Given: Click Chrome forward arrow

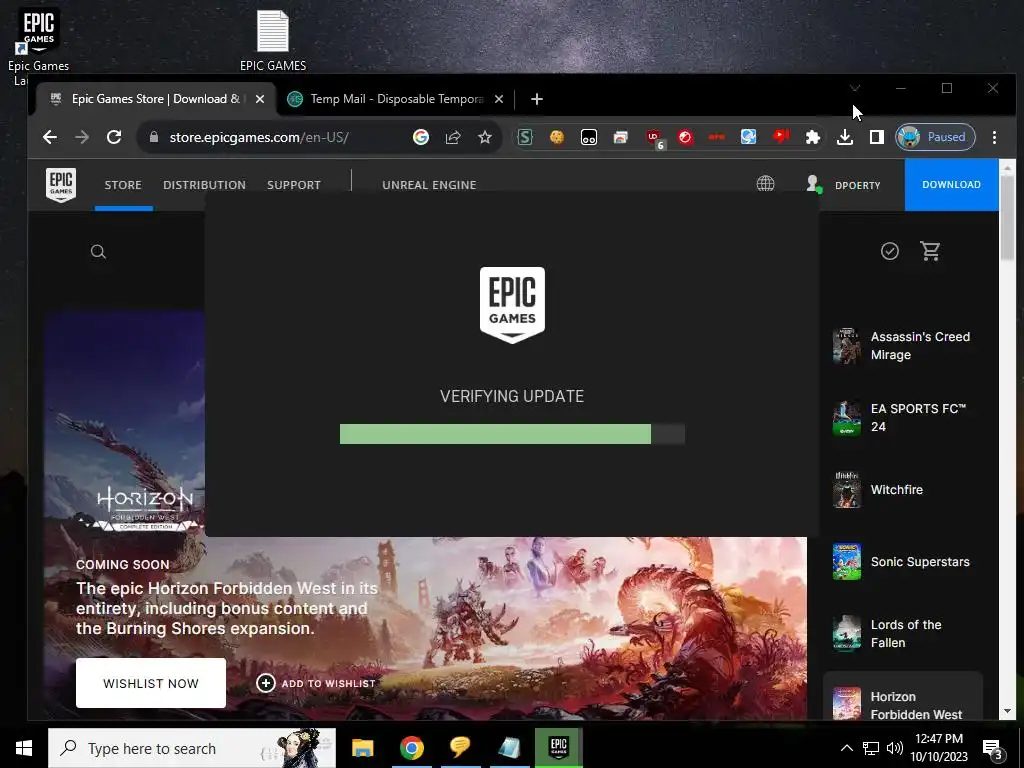Looking at the screenshot, I should click(x=82, y=137).
